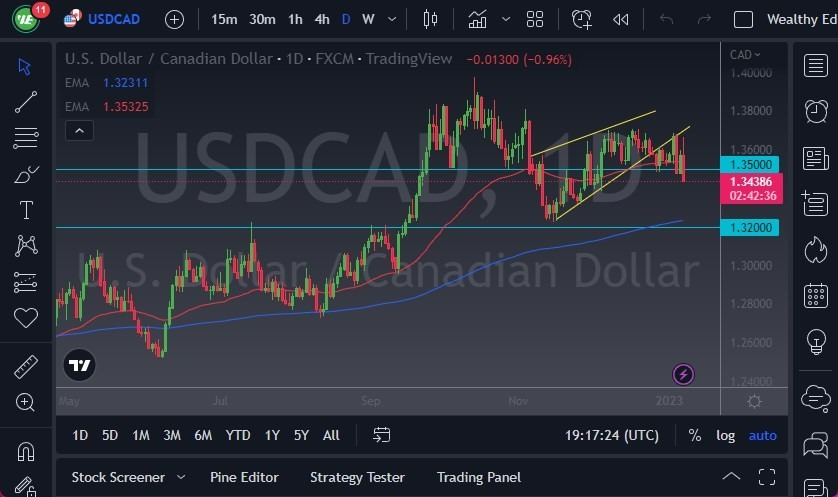The width and height of the screenshot is (838, 497).
Task: Click the heart favorites icon
Action: coord(26,318)
